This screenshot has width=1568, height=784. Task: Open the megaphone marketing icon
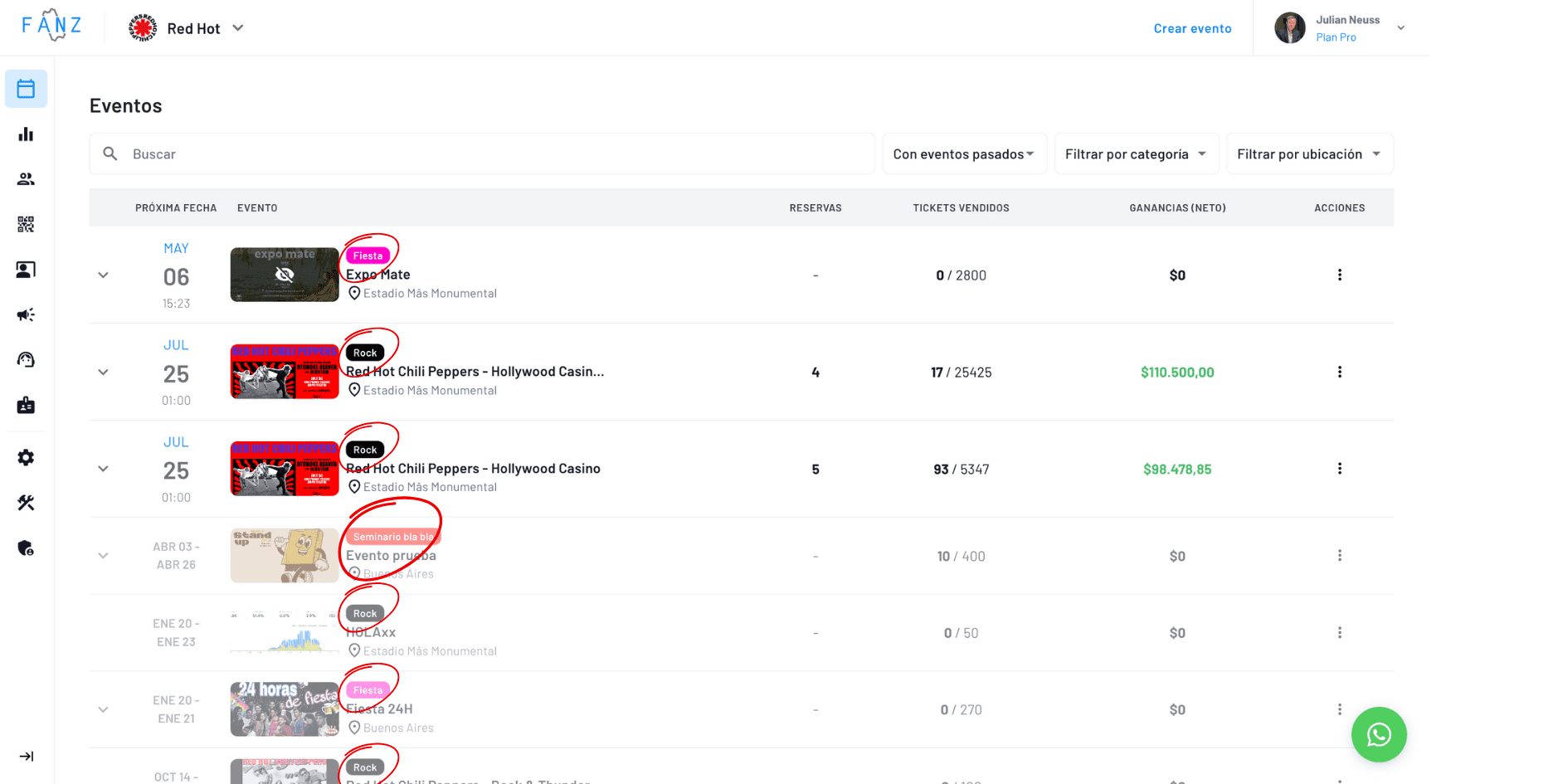[x=26, y=314]
